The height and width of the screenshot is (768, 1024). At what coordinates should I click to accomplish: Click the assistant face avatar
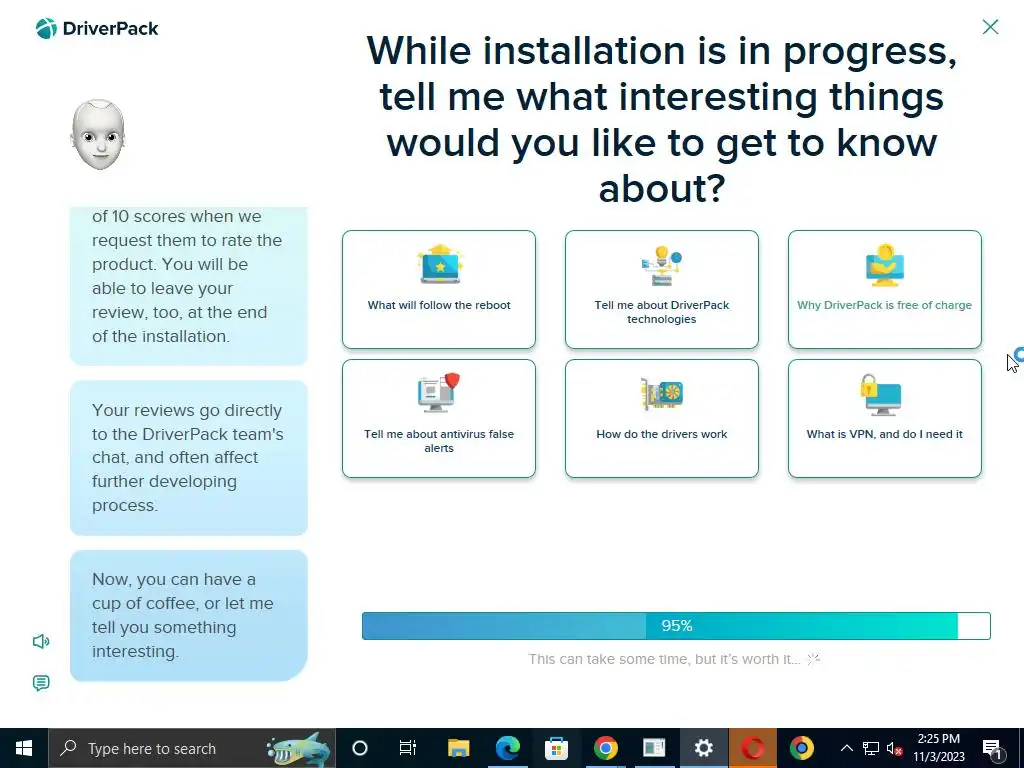click(x=98, y=135)
